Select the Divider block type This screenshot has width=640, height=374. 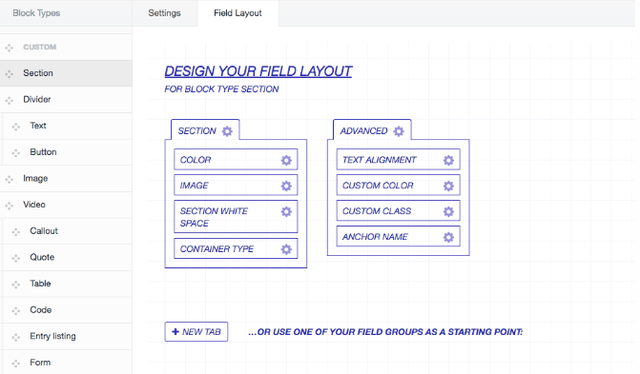(x=66, y=100)
